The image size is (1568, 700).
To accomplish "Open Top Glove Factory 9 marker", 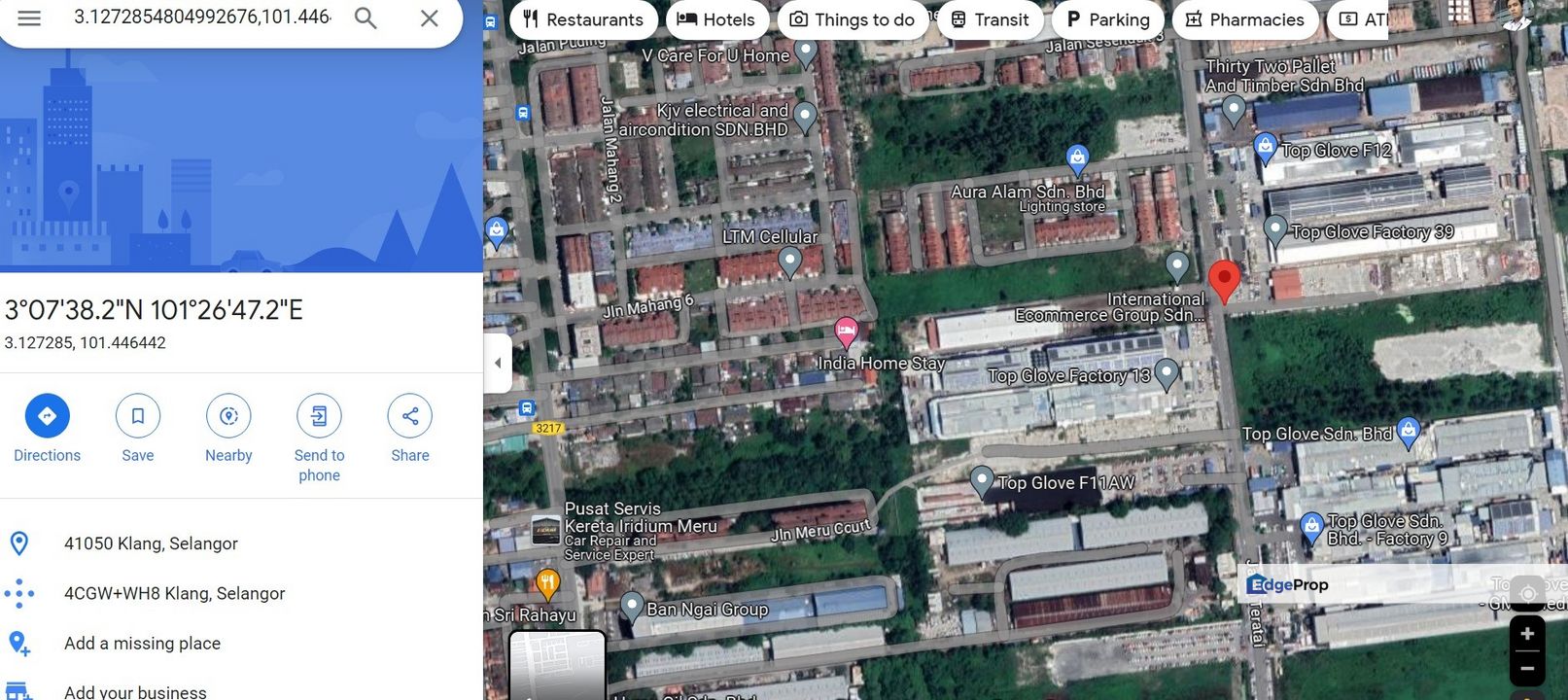I will (1311, 528).
